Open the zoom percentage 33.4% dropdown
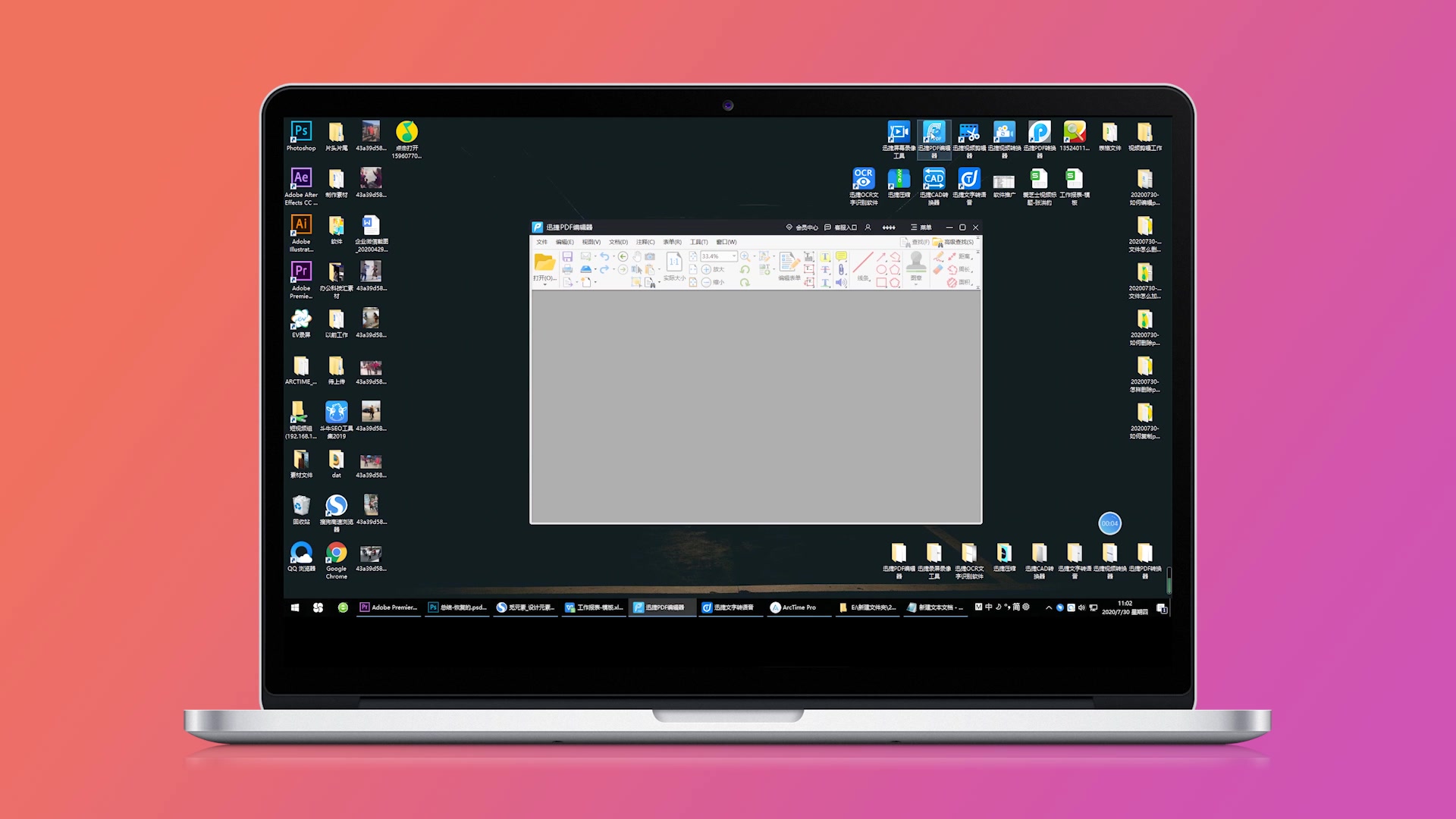 pyautogui.click(x=734, y=256)
